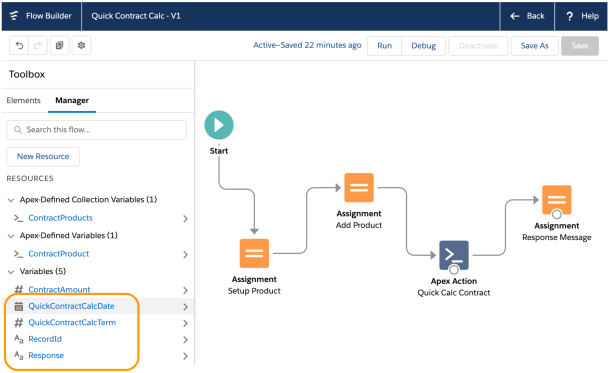Expand QuickContractCalcDate details chevron
This screenshot has width=611, height=373.
click(x=185, y=307)
